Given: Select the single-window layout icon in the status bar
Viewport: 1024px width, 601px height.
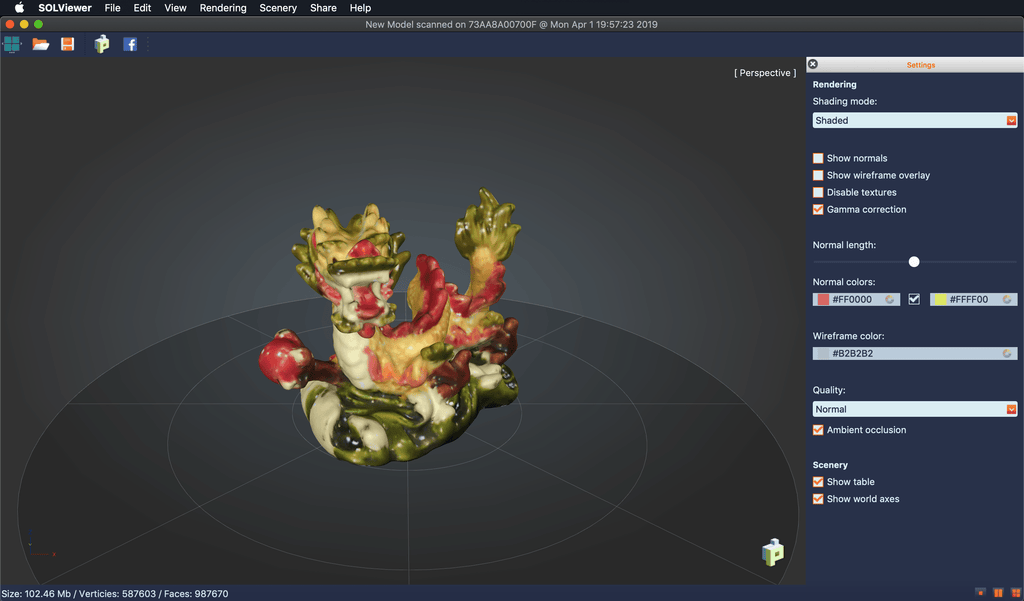Looking at the screenshot, I should [x=980, y=592].
